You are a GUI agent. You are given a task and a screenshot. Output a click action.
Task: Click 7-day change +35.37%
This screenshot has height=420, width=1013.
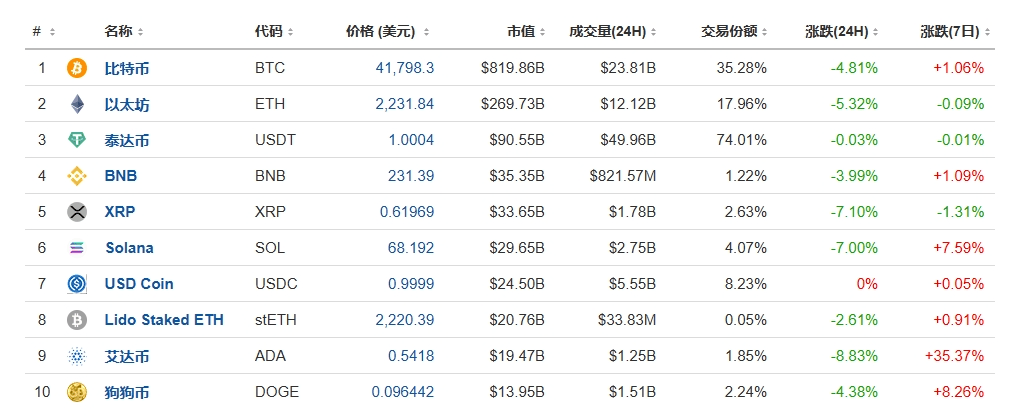pos(955,356)
